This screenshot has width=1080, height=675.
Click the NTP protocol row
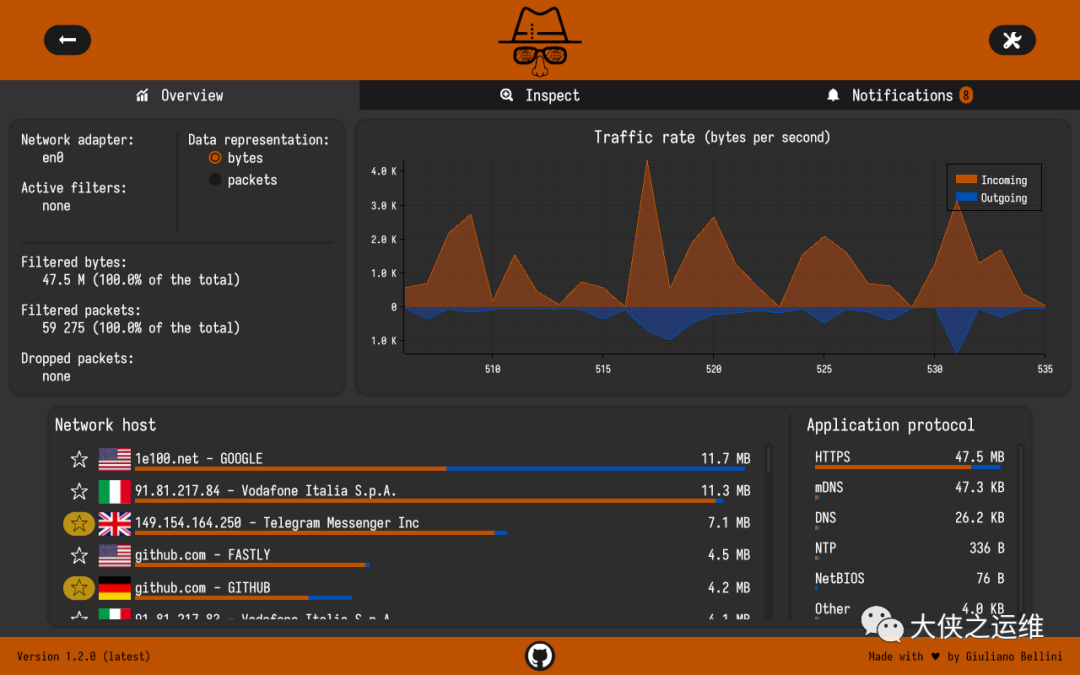909,550
